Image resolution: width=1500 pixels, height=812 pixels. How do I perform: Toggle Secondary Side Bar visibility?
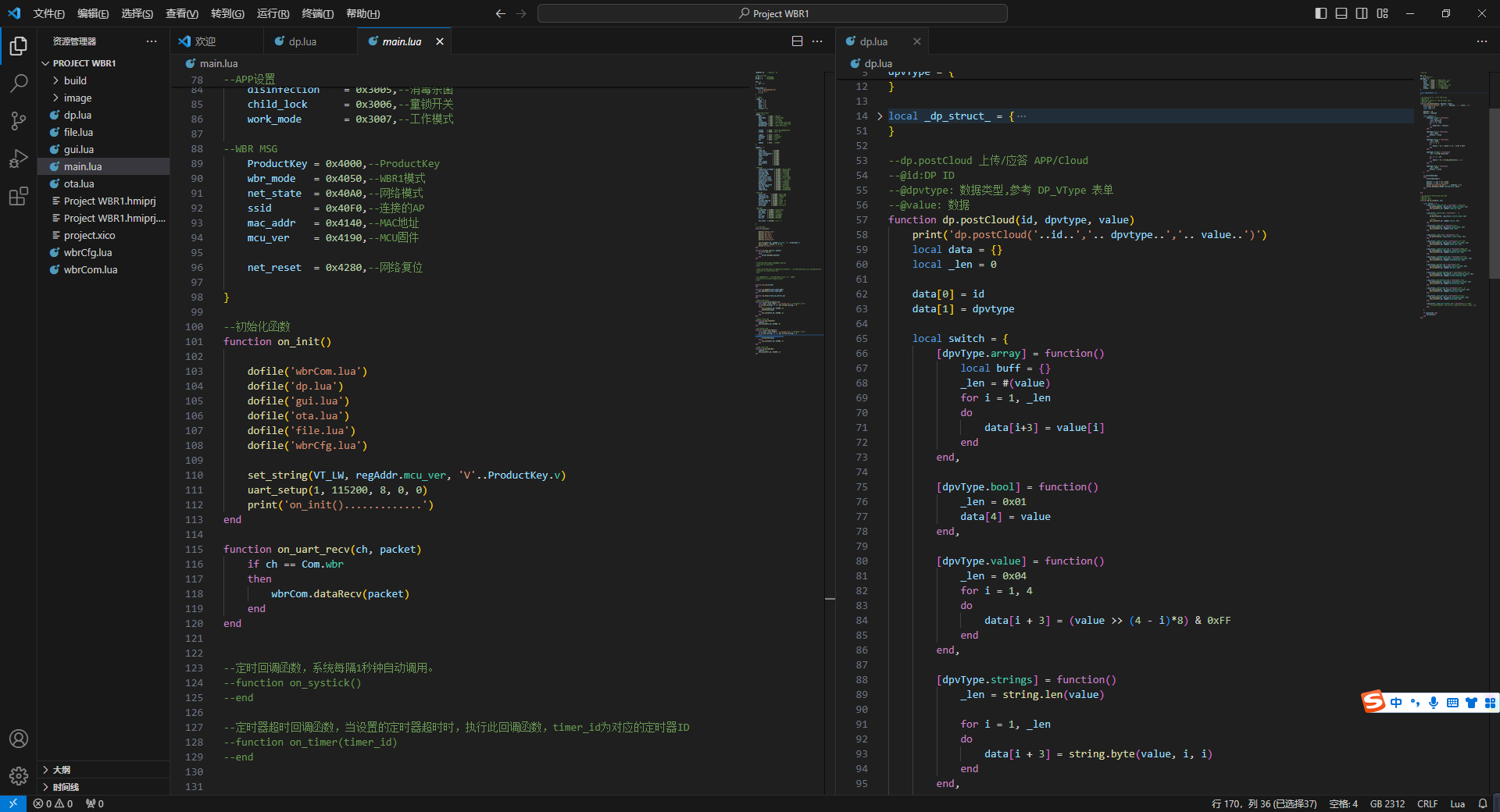(1362, 13)
